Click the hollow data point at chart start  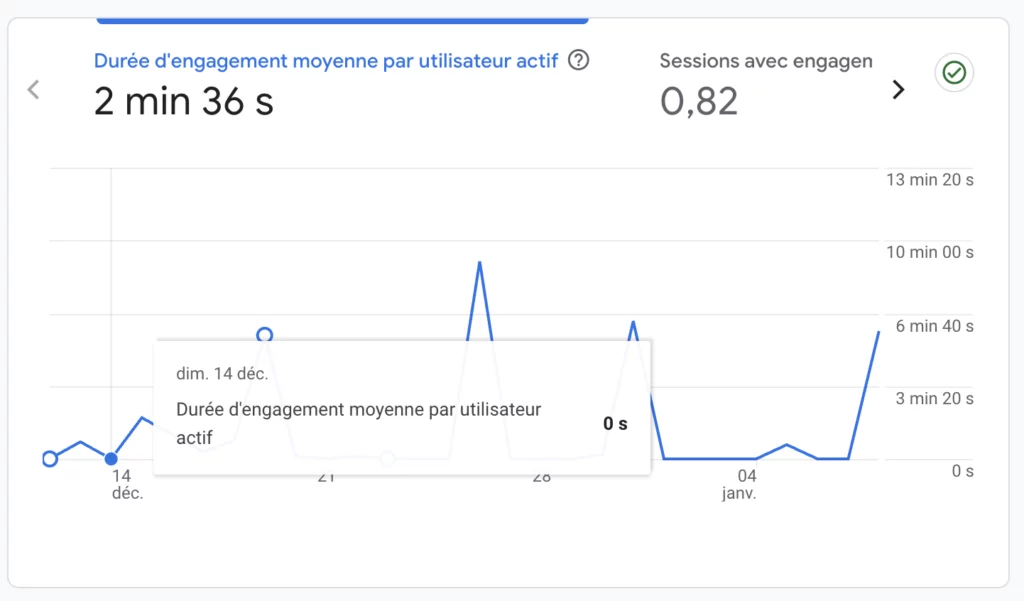(50, 458)
